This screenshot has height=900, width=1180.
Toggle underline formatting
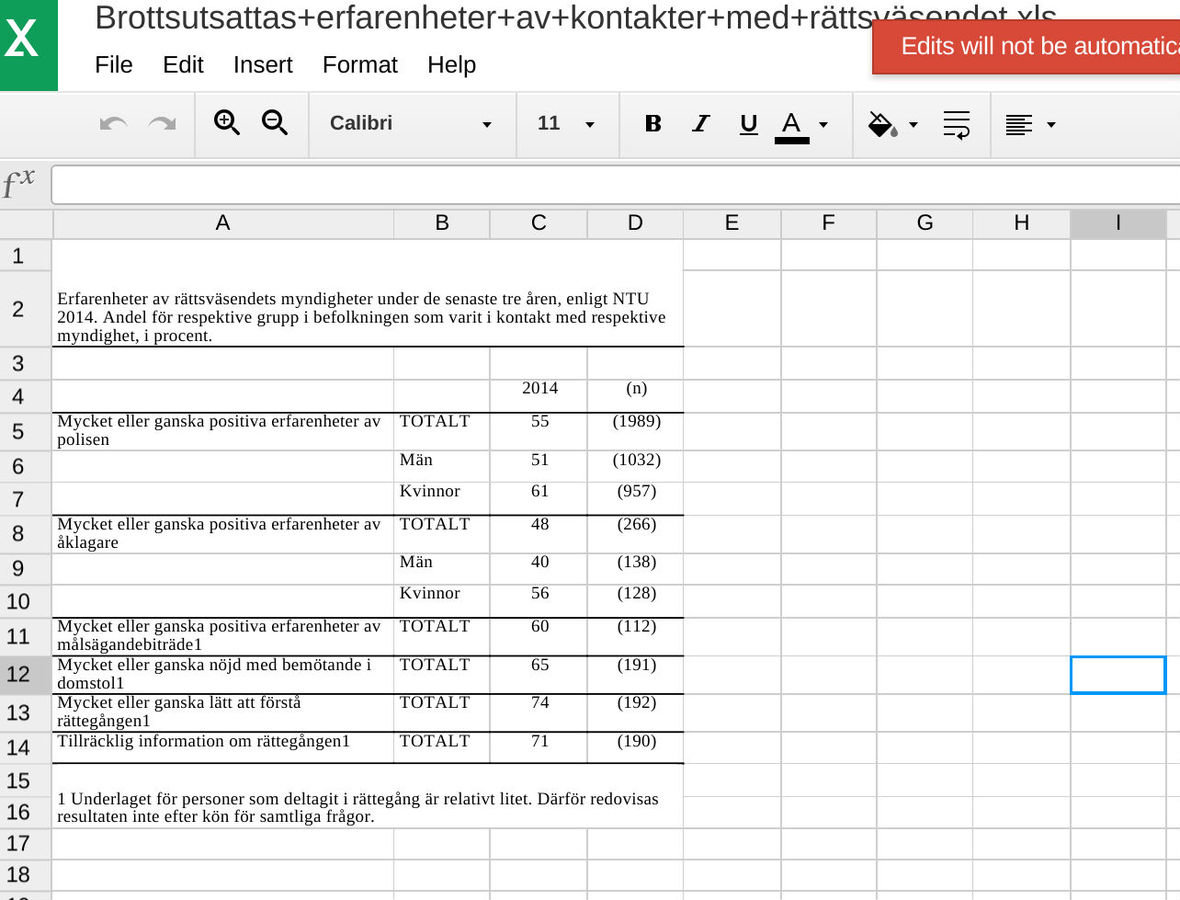748,124
